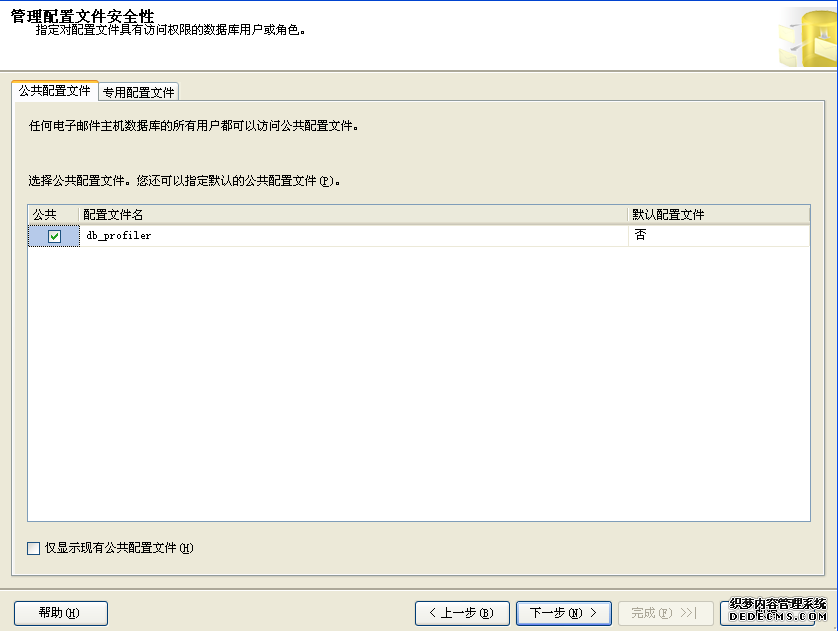Image resolution: width=838 pixels, height=631 pixels.
Task: Enable 仅显示现有公共配置文件 checkbox
Action: click(34, 548)
